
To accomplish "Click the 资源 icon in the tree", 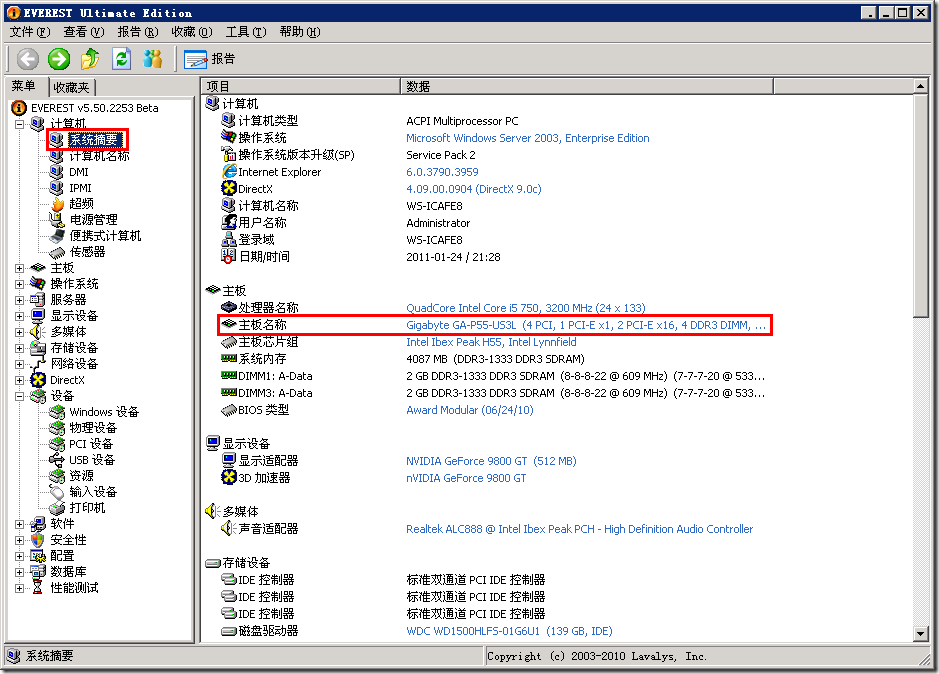I will [57, 476].
